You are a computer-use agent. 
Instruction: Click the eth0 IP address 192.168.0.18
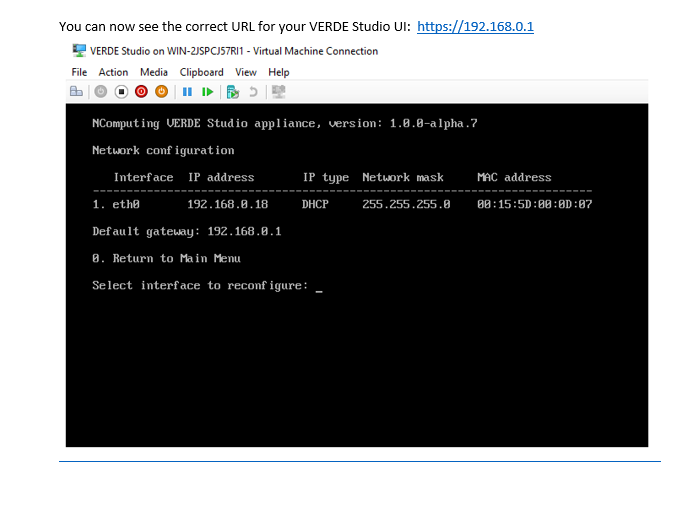pyautogui.click(x=228, y=204)
